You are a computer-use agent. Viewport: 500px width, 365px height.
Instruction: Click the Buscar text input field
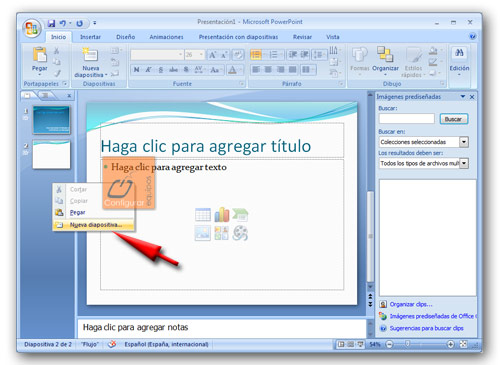(x=407, y=119)
